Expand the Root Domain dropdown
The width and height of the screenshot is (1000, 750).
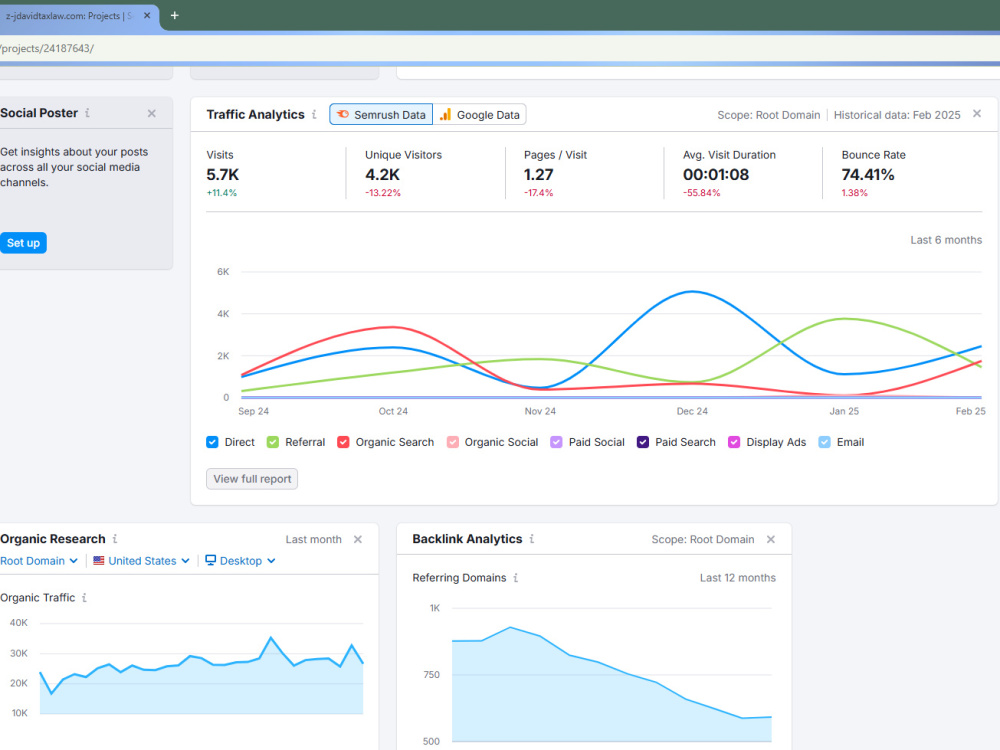point(39,561)
